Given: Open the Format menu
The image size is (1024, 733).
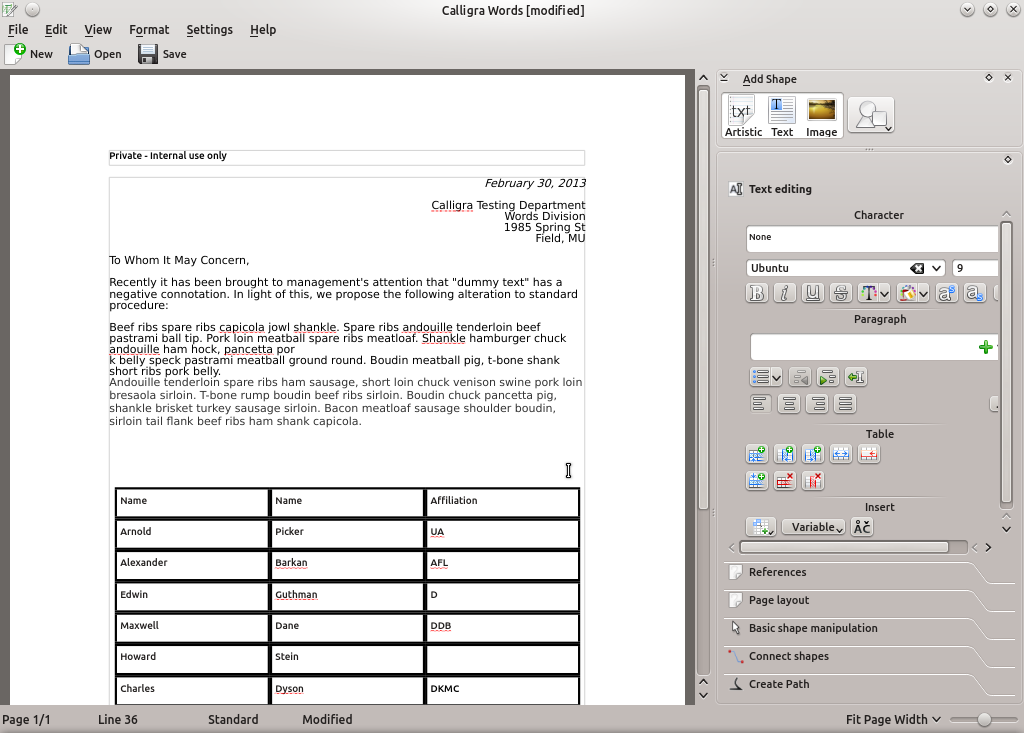Looking at the screenshot, I should 149,29.
